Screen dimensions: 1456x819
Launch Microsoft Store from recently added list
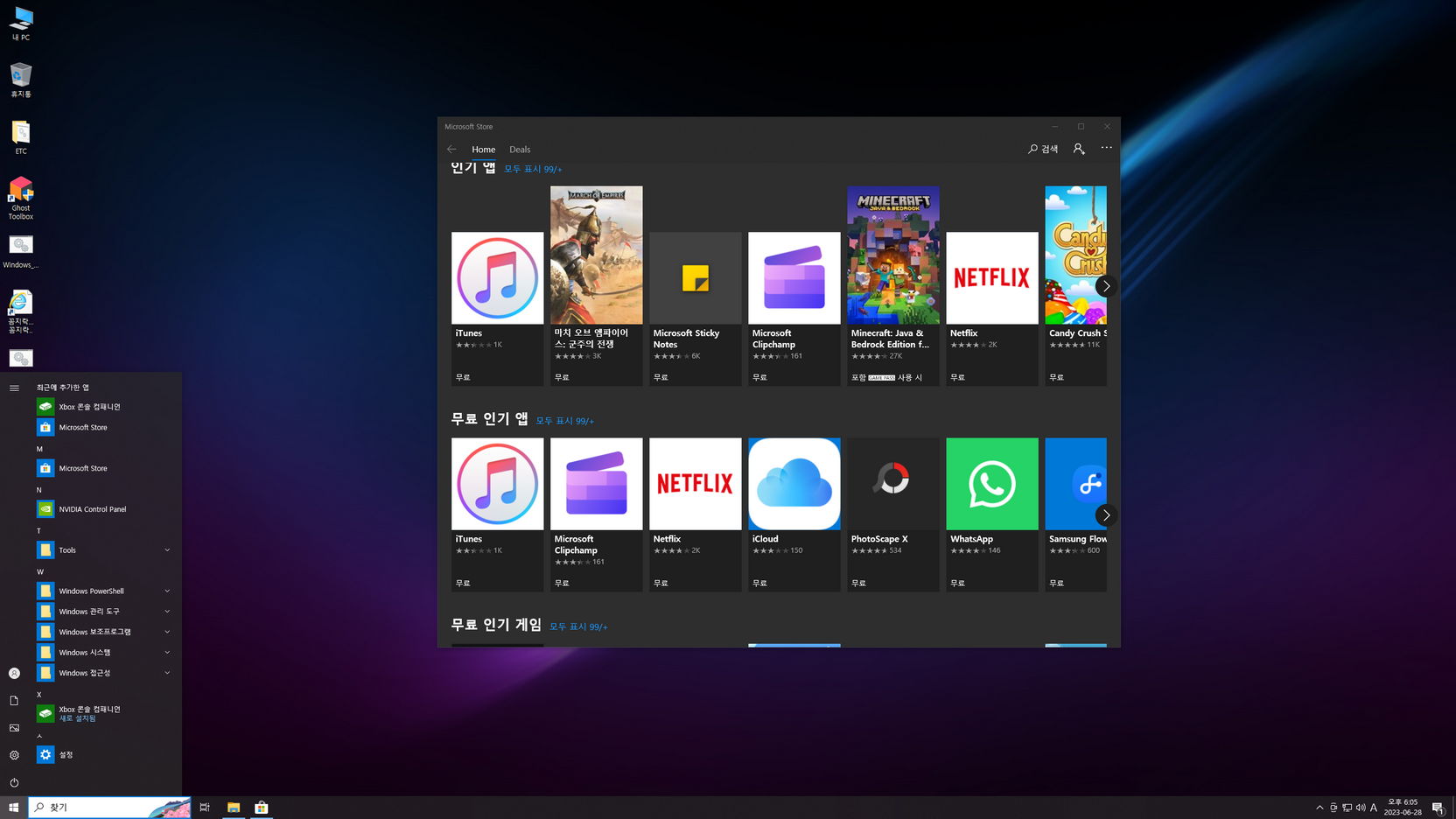[105, 427]
